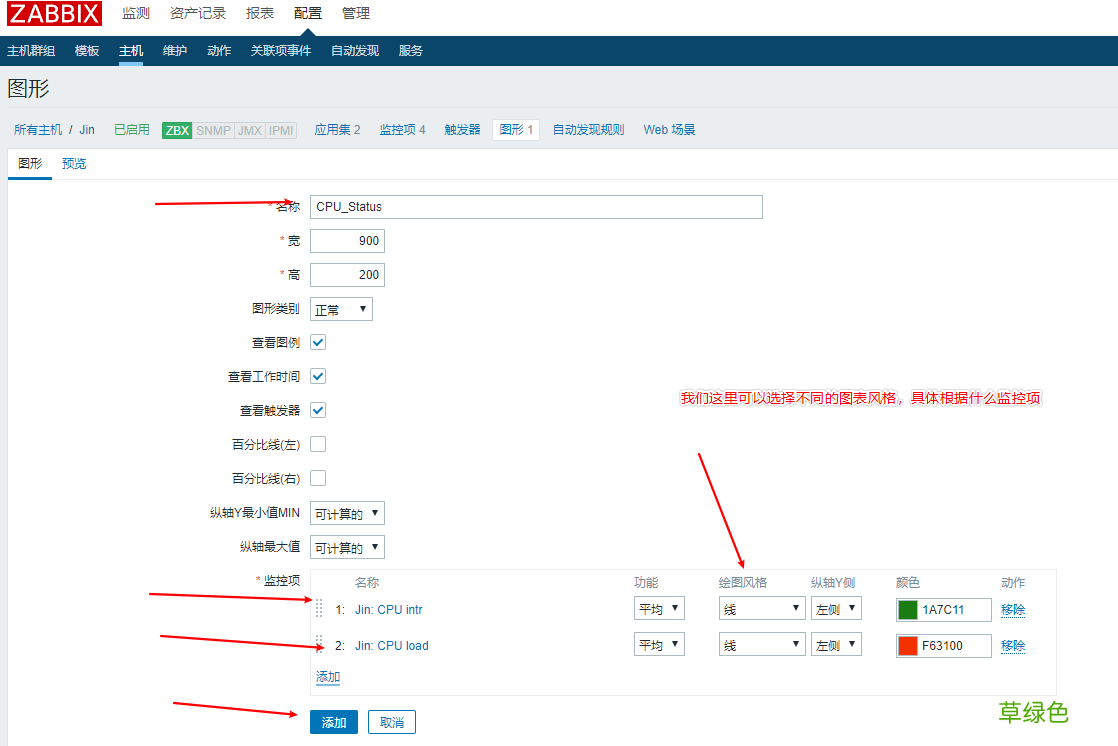This screenshot has width=1118, height=746.
Task: Switch to the 预览 tab
Action: (x=74, y=163)
